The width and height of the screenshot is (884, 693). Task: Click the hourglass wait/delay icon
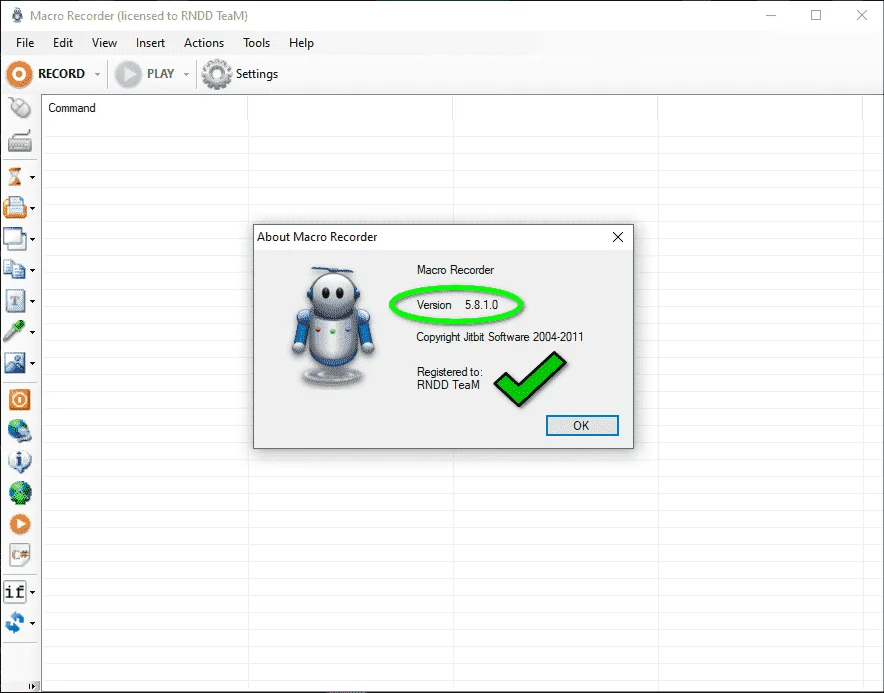15,177
